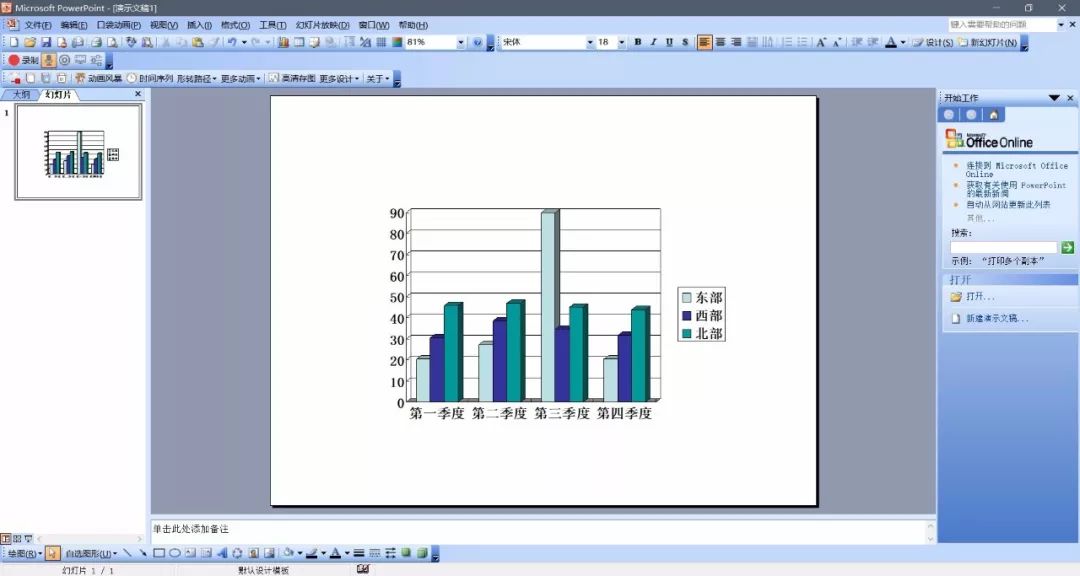Open the 开始工作 task pane dropdown arrow
This screenshot has width=1080, height=576.
click(x=1054, y=98)
